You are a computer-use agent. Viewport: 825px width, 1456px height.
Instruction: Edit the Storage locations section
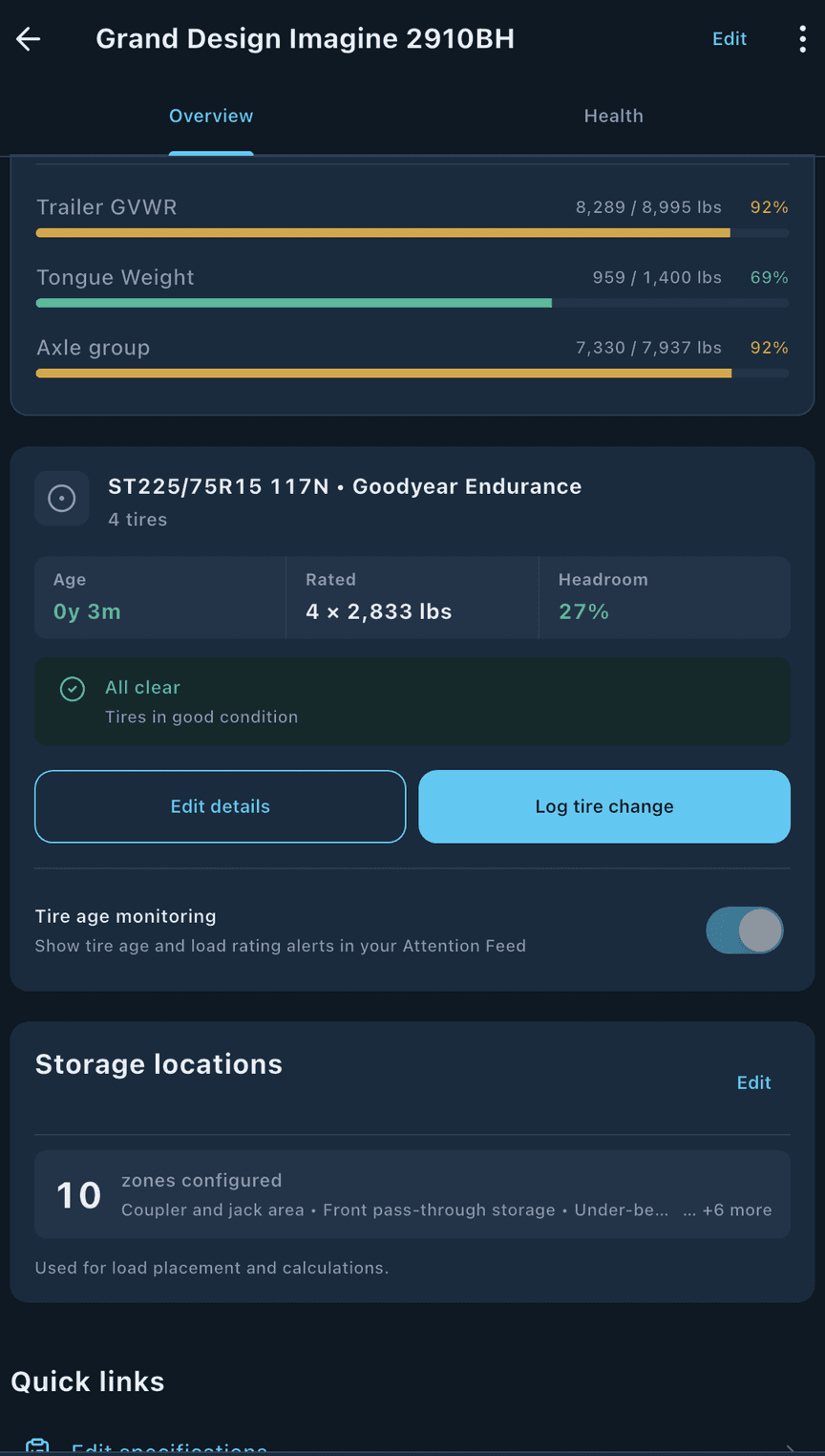pyautogui.click(x=753, y=1082)
